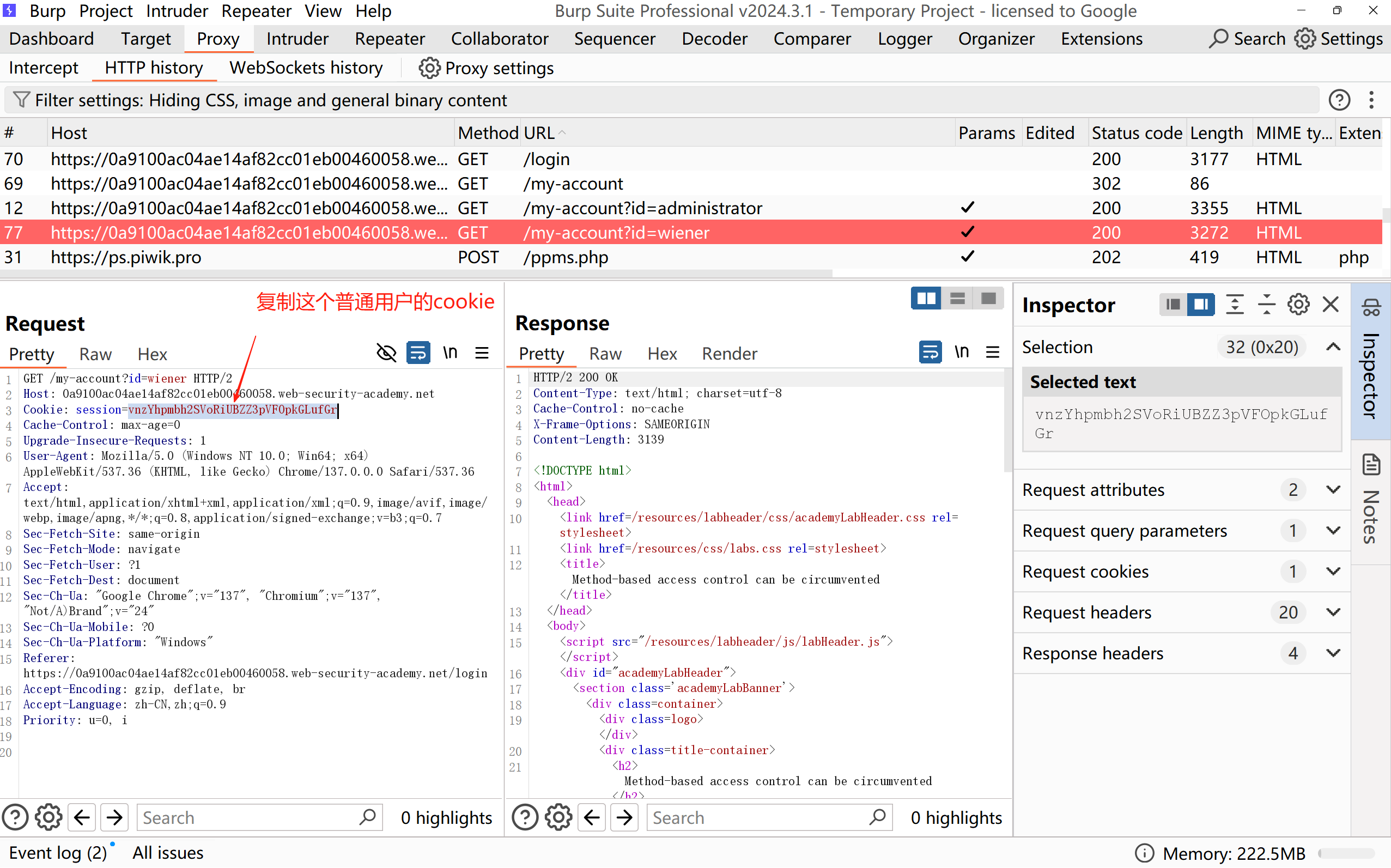Toggle line wrap in the Request panel

[x=418, y=353]
